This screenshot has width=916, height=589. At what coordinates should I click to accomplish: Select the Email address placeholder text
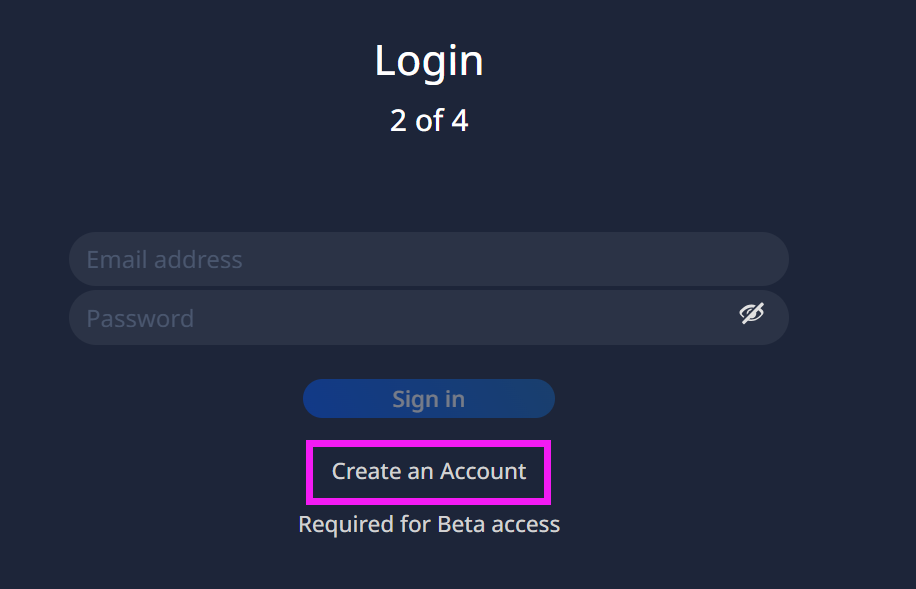pyautogui.click(x=164, y=260)
